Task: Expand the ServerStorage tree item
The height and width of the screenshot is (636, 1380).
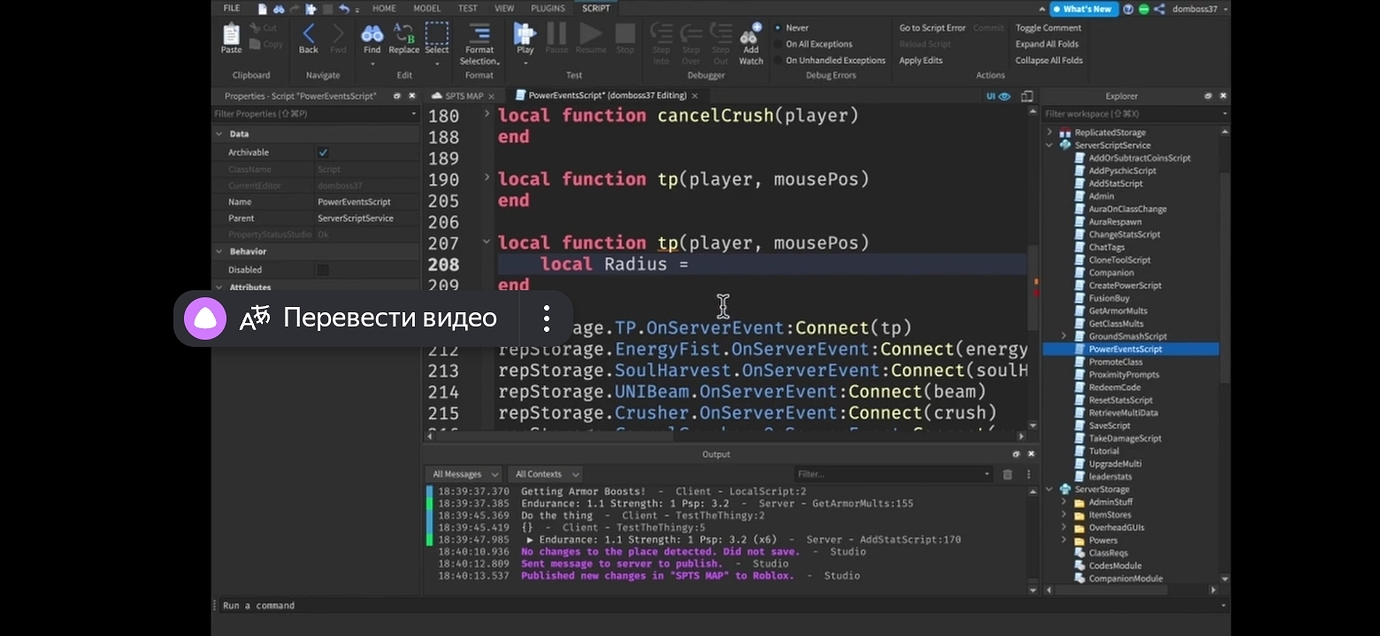Action: pyautogui.click(x=1048, y=489)
